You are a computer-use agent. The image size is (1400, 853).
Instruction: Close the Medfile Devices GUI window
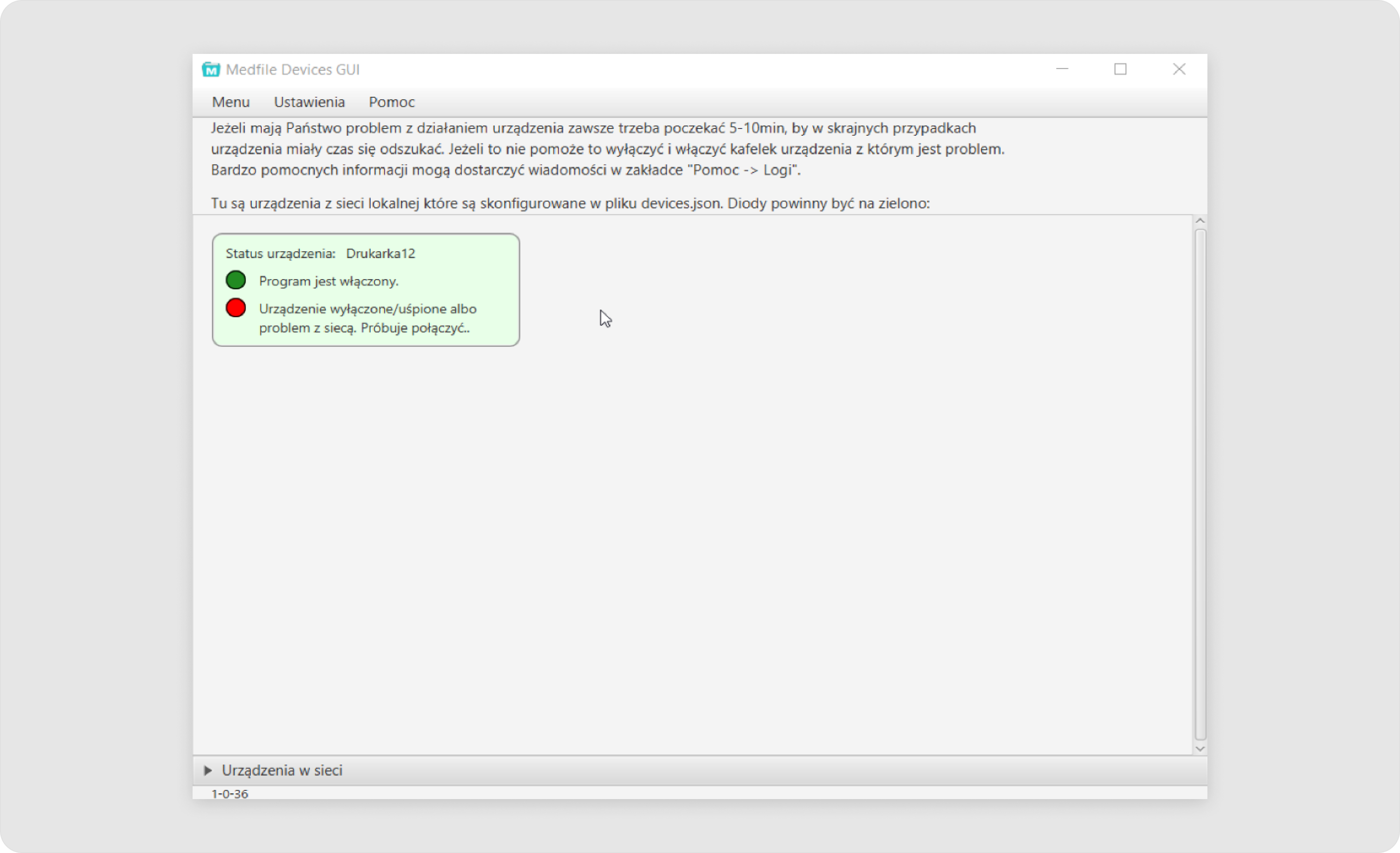[x=1179, y=69]
